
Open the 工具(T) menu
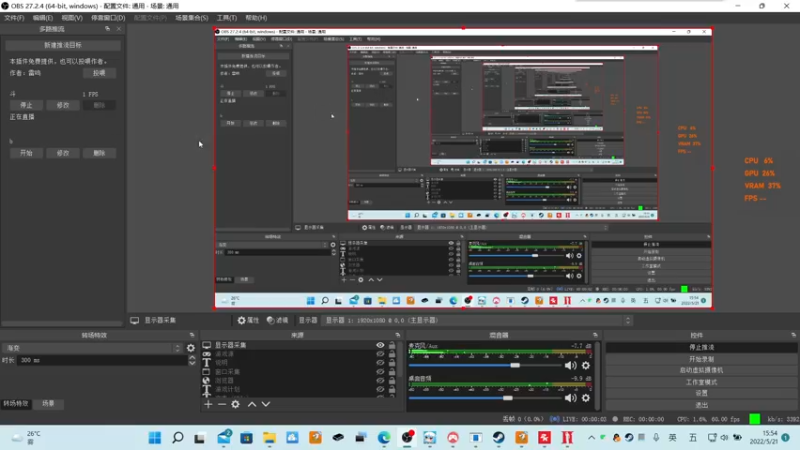(227, 18)
